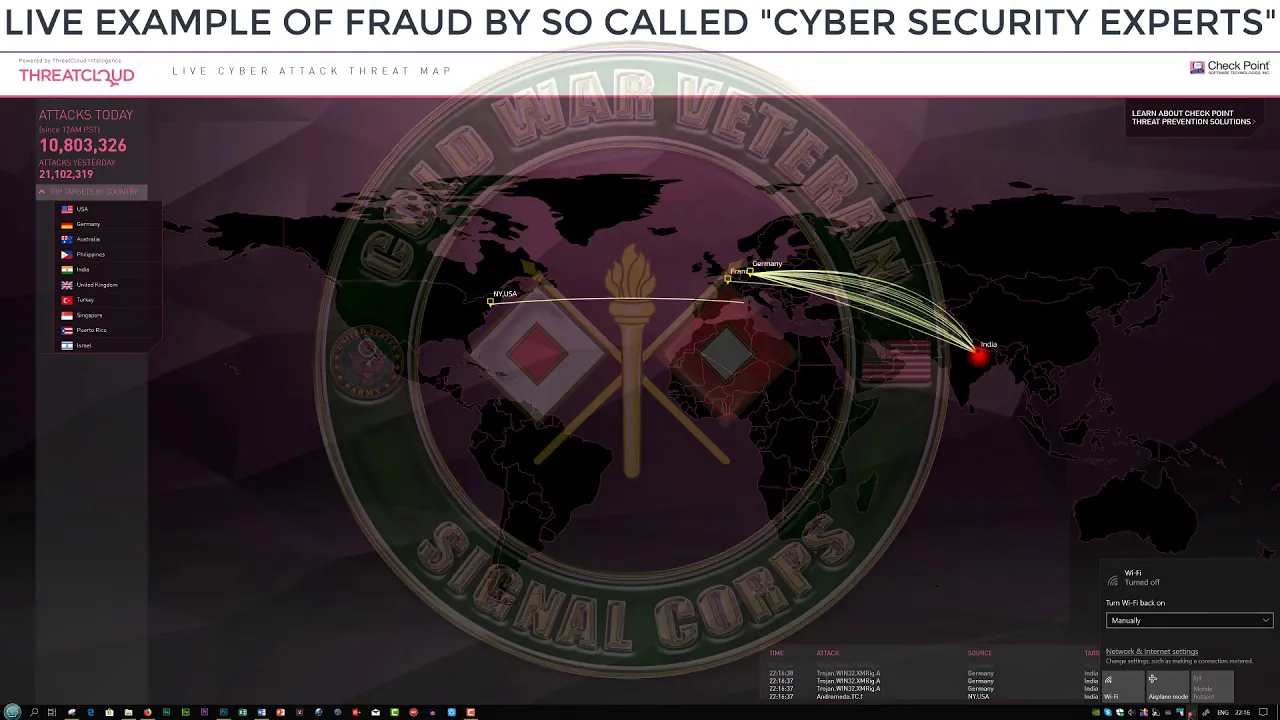Toggle the Wi-Fi quick action tile
This screenshot has width=1280, height=720.
pyautogui.click(x=1123, y=686)
